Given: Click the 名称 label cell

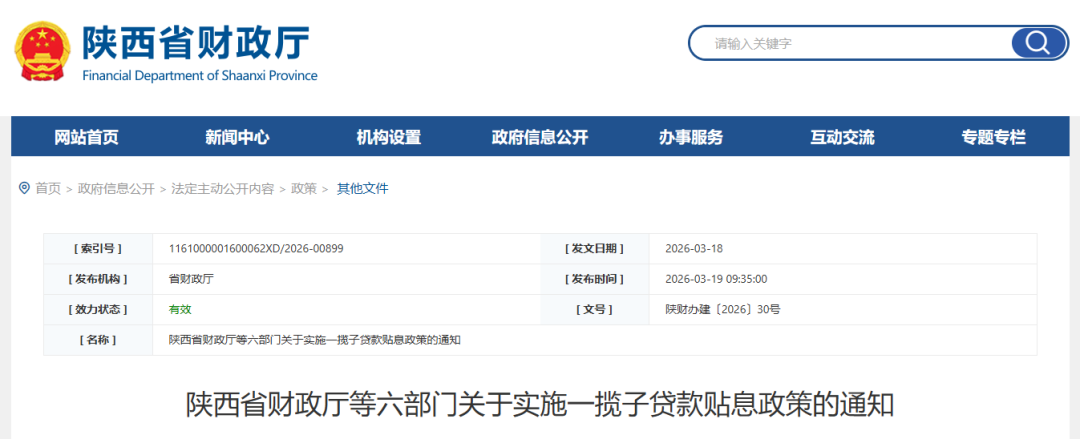Looking at the screenshot, I should point(98,340).
